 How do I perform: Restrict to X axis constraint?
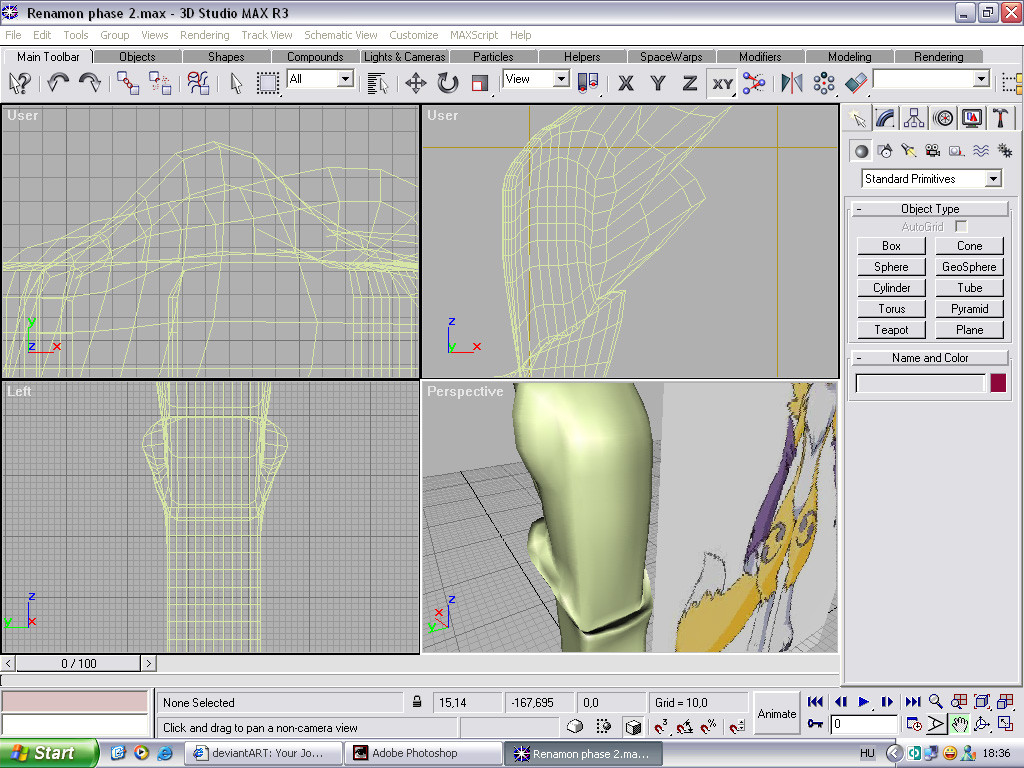pos(626,83)
